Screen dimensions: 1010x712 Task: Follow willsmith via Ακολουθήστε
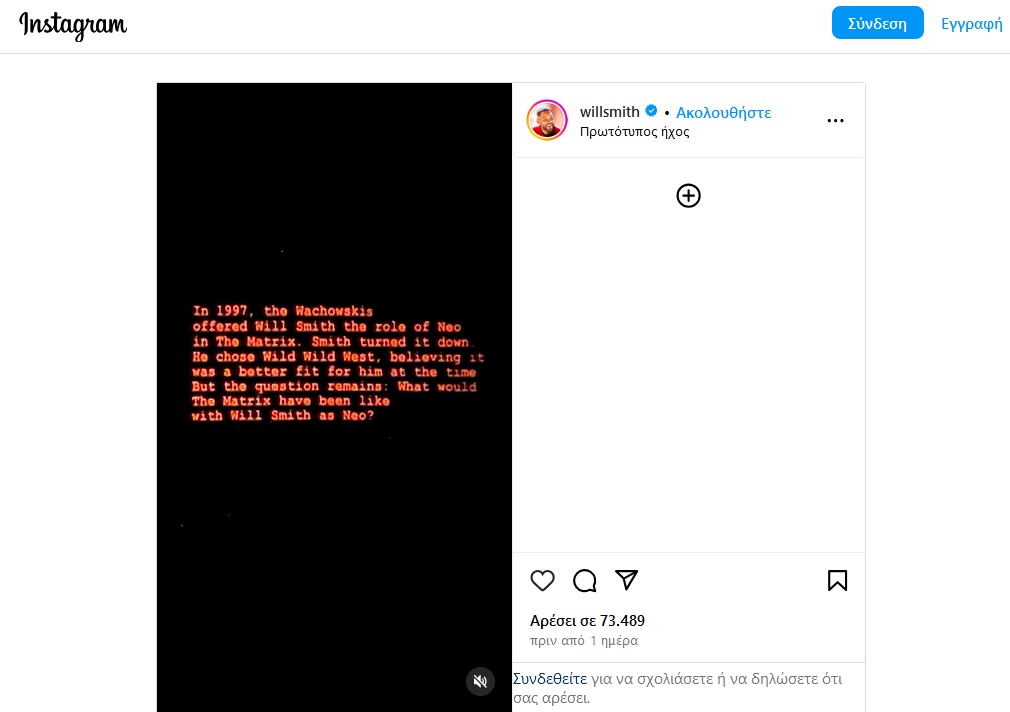tap(723, 112)
